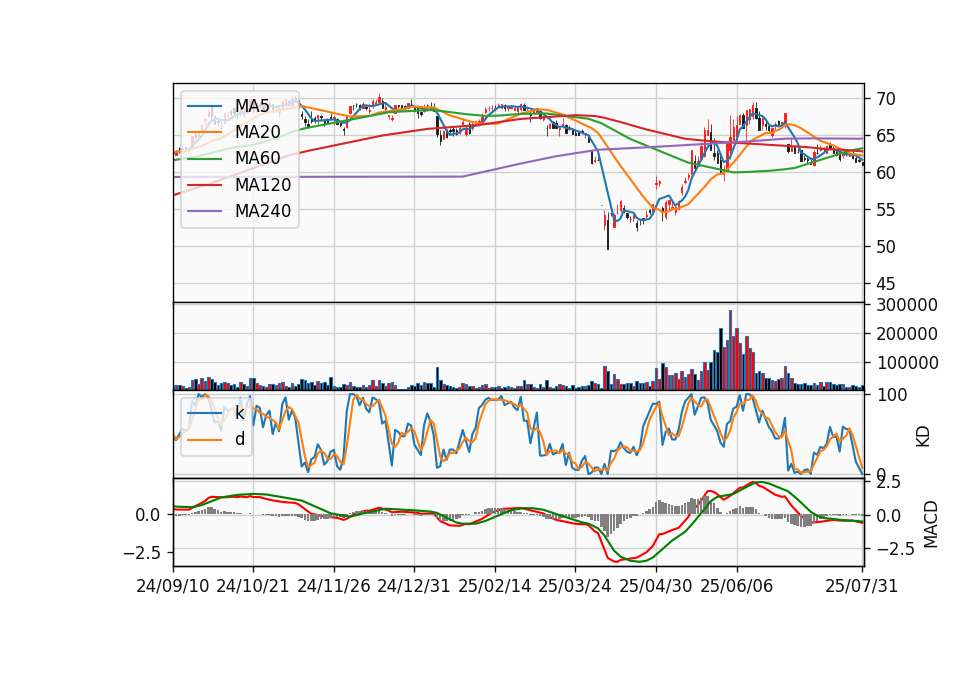This screenshot has height=690, width=960.
Task: Click the 25/06/06 date axis label
Action: [737, 586]
